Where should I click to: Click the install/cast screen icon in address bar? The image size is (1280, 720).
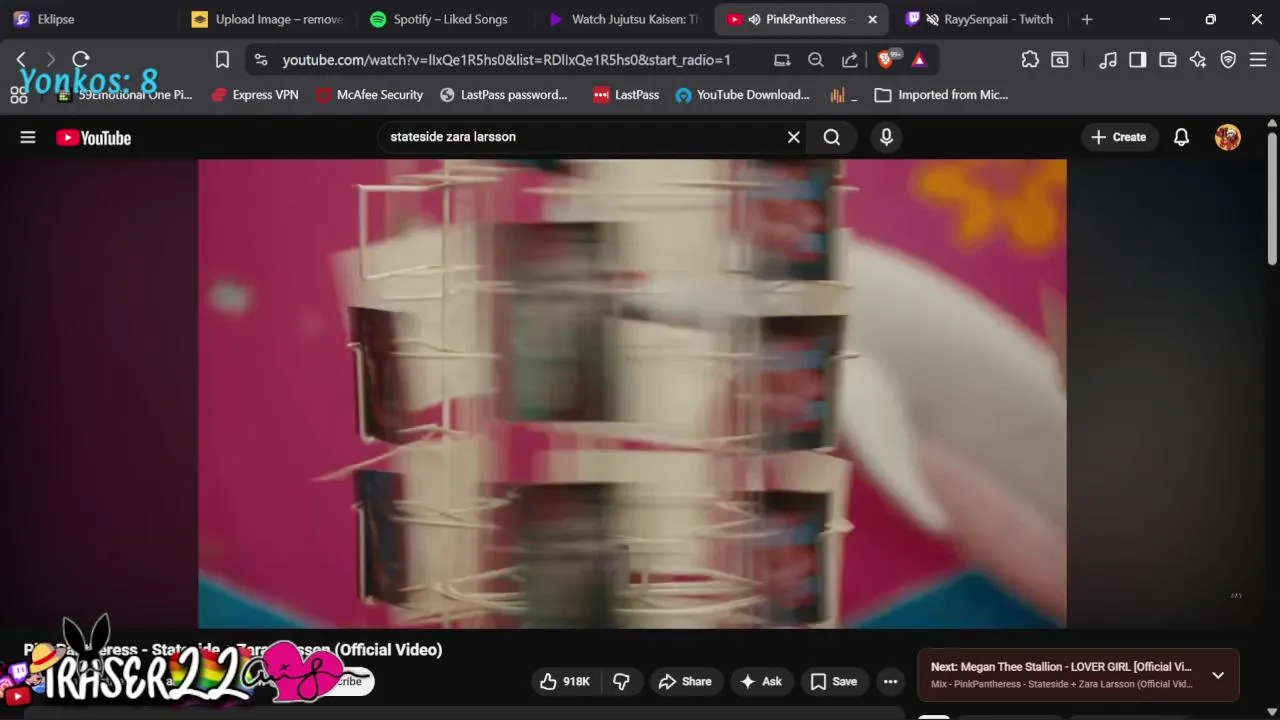pos(782,60)
